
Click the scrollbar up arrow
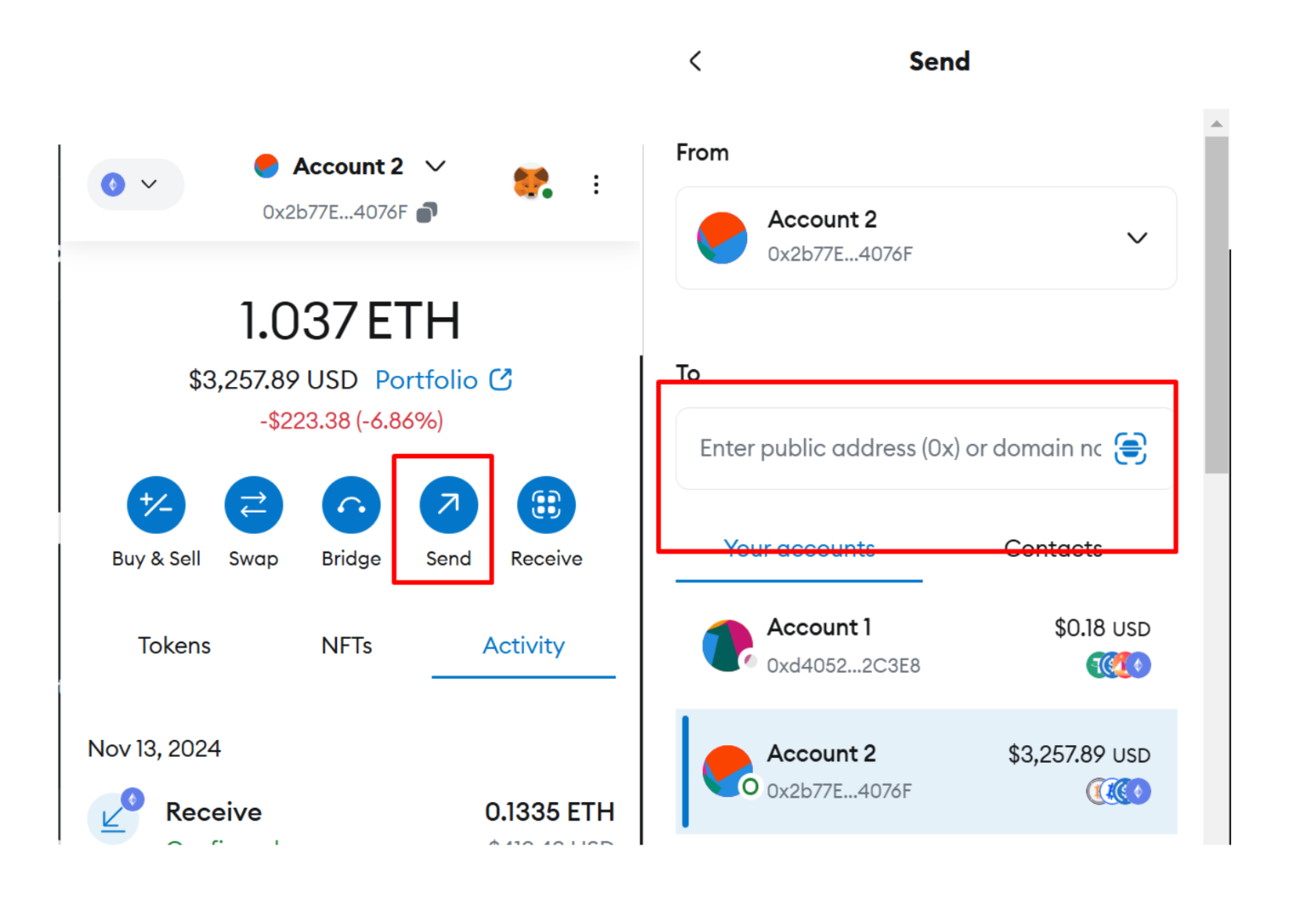[1216, 124]
